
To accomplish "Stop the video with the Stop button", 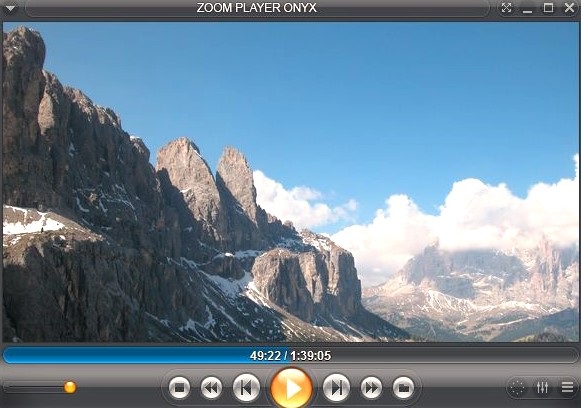I will coord(179,388).
